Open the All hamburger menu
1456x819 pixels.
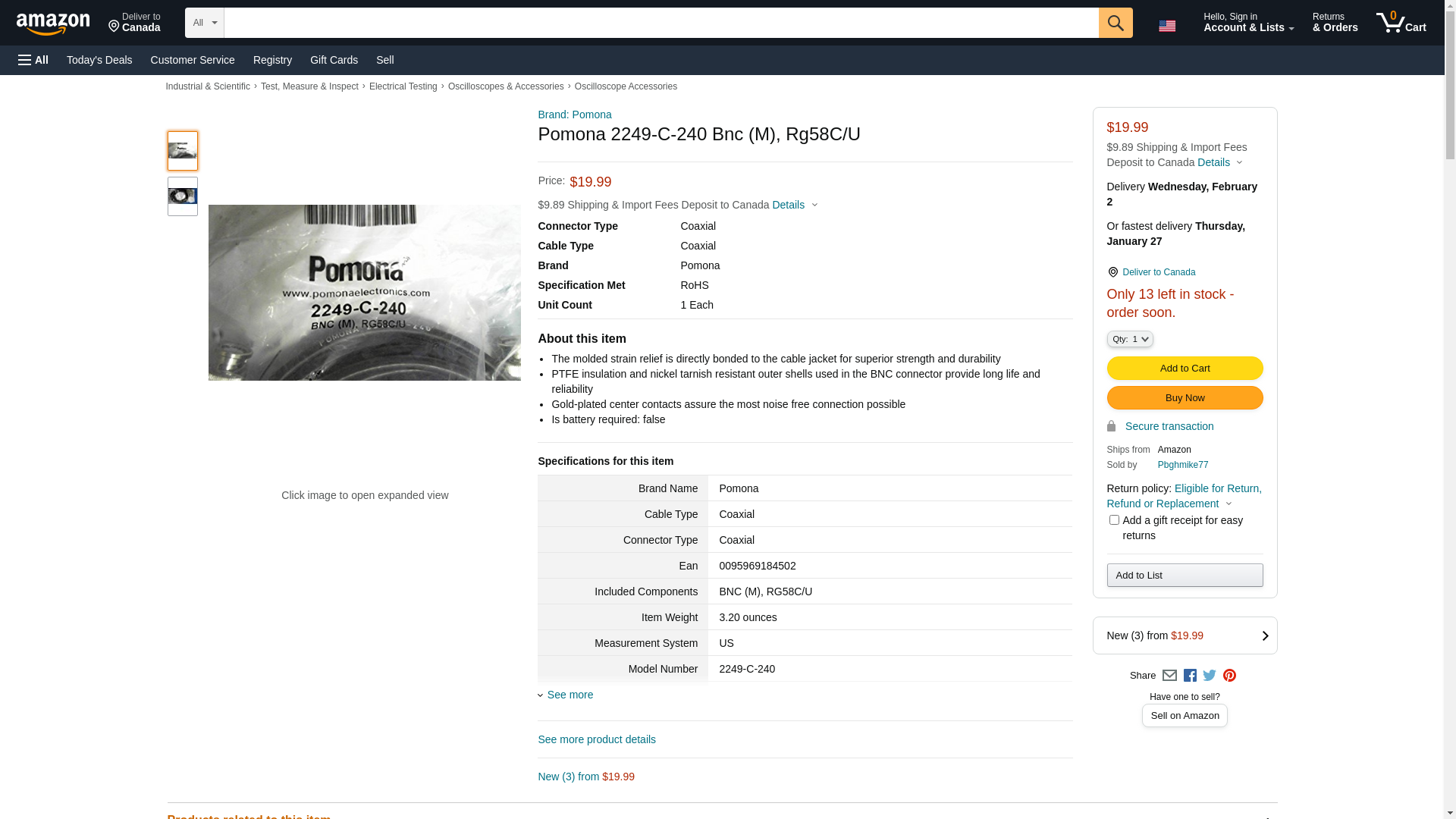33,60
